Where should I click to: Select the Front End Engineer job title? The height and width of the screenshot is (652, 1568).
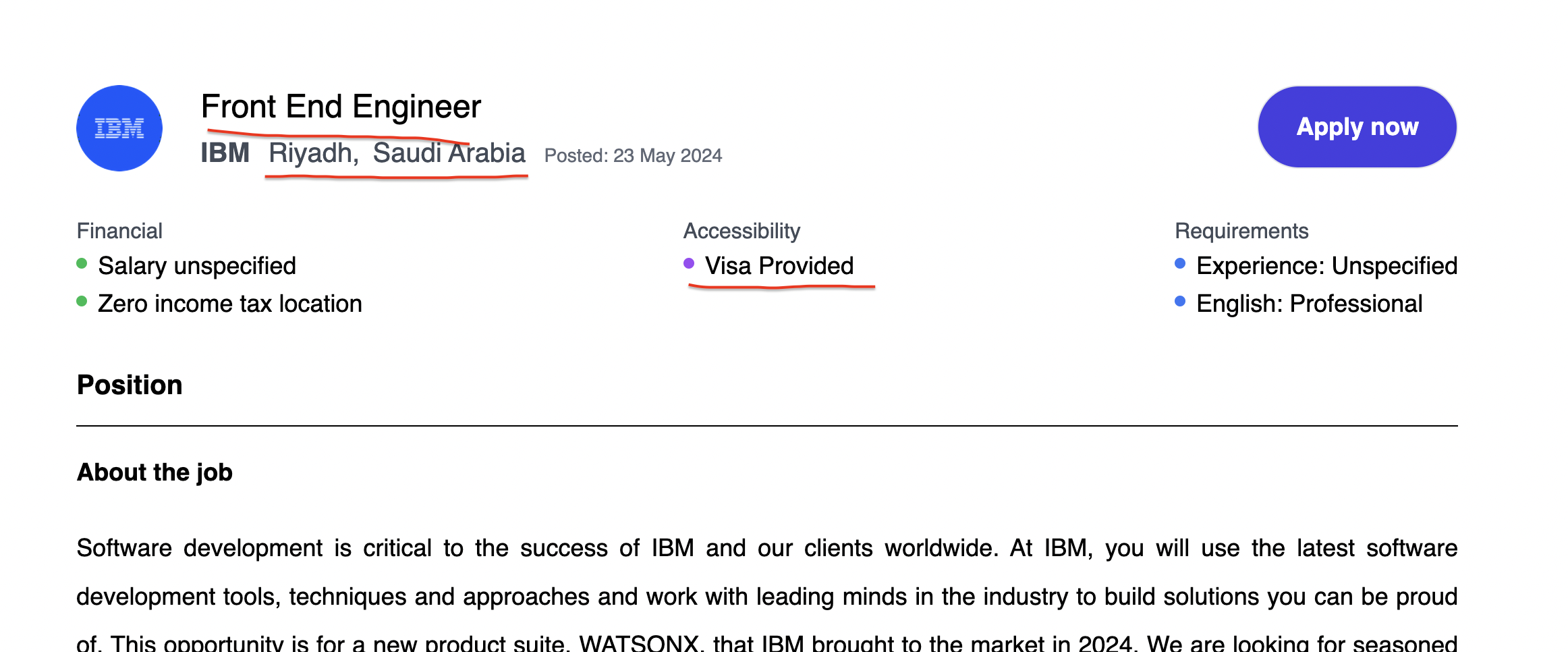coord(341,107)
